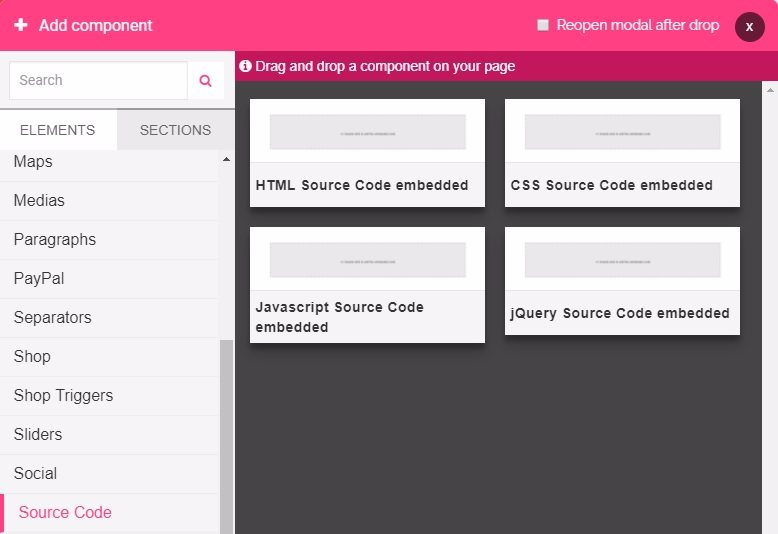Screen dimensions: 778x534
Task: Select the Elements tab
Action: coord(58,130)
